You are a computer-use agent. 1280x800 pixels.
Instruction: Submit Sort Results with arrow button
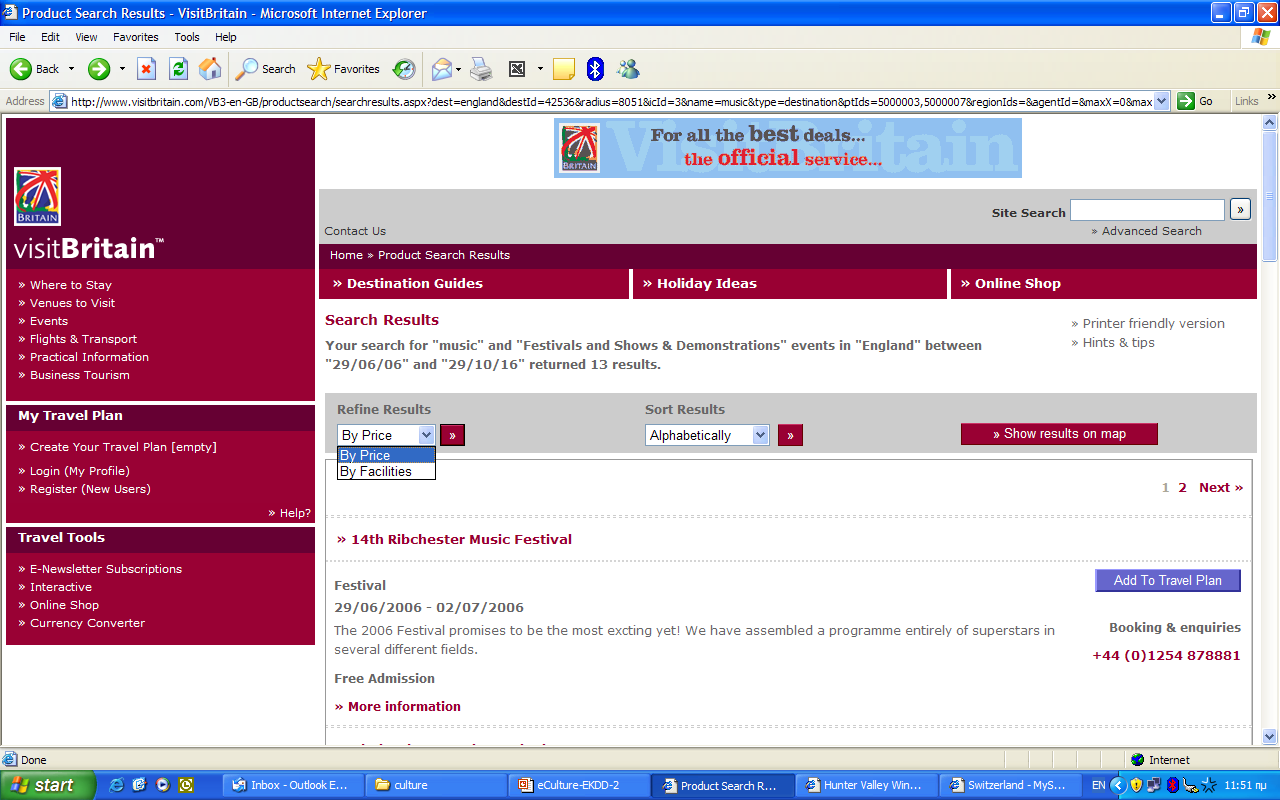(791, 435)
